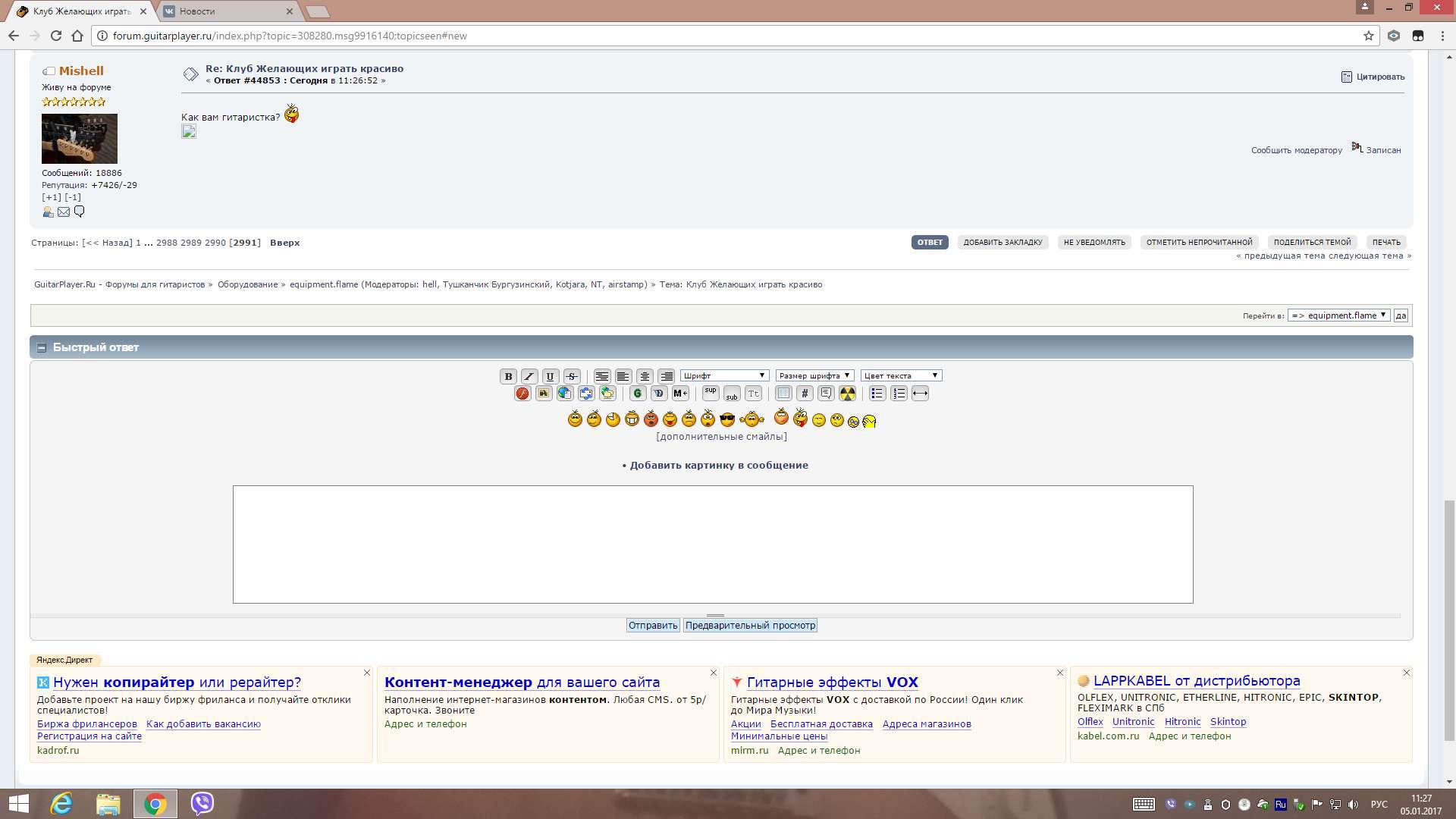Open the equipment.flame jump-to dropdown
This screenshot has height=819, width=1456.
pos(1338,315)
